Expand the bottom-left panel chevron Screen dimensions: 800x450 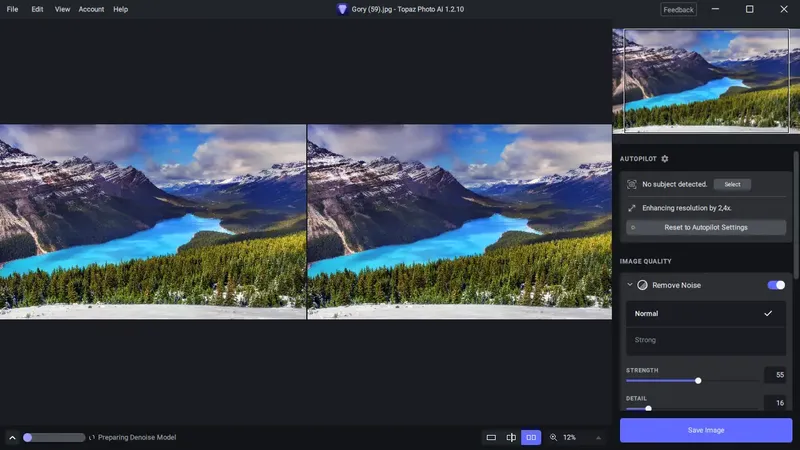(12, 437)
